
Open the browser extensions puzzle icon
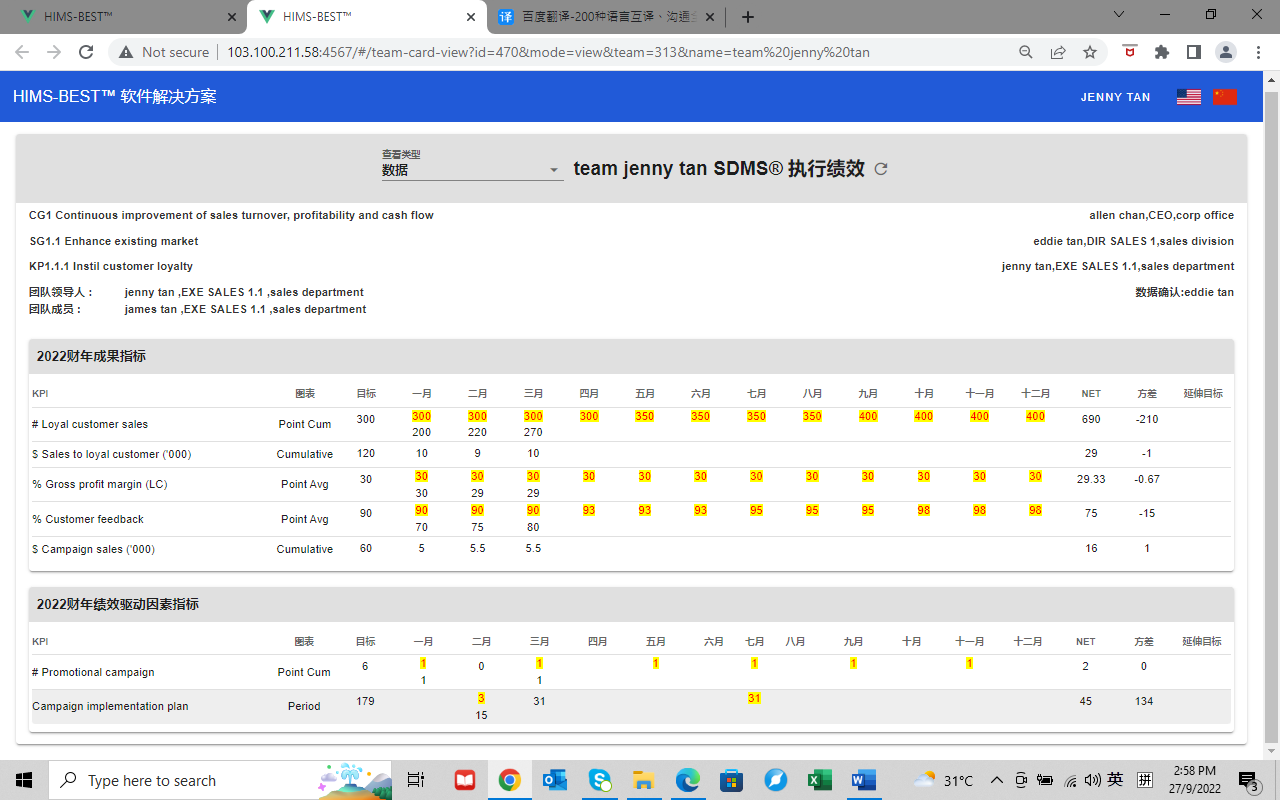(x=1161, y=52)
